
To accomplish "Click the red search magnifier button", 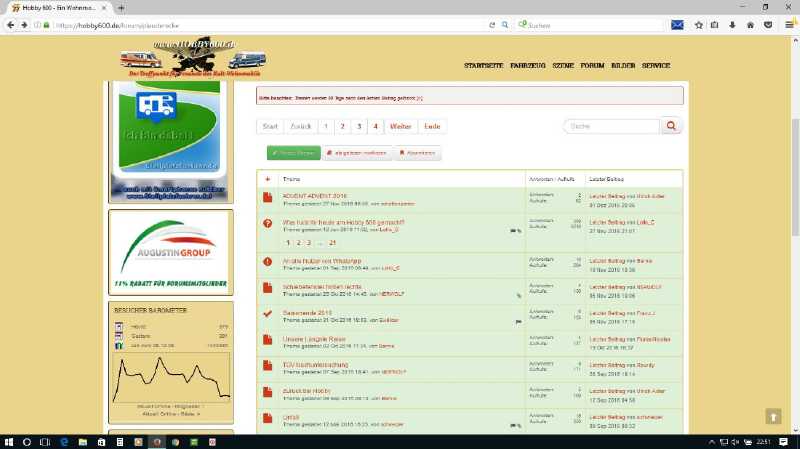I will (672, 126).
